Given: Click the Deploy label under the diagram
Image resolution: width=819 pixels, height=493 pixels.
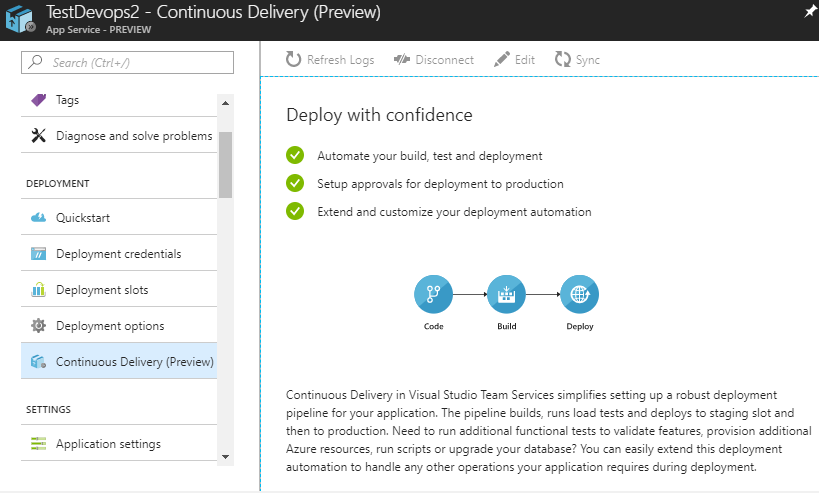Looking at the screenshot, I should (580, 326).
